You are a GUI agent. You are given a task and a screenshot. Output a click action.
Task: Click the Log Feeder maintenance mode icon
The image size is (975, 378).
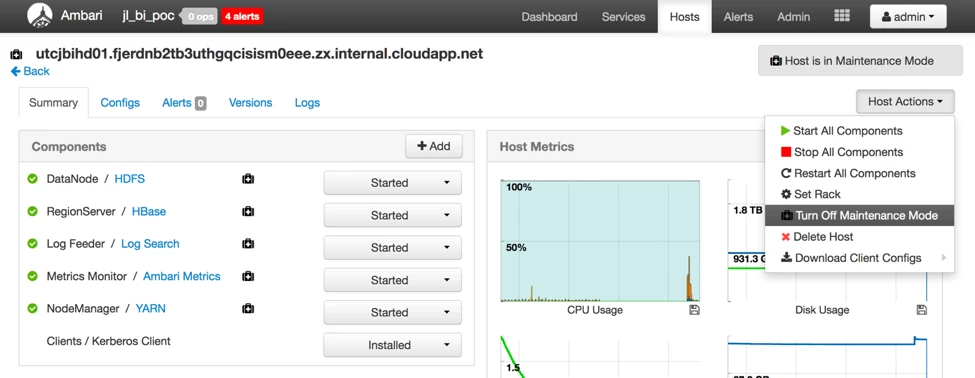pos(247,244)
